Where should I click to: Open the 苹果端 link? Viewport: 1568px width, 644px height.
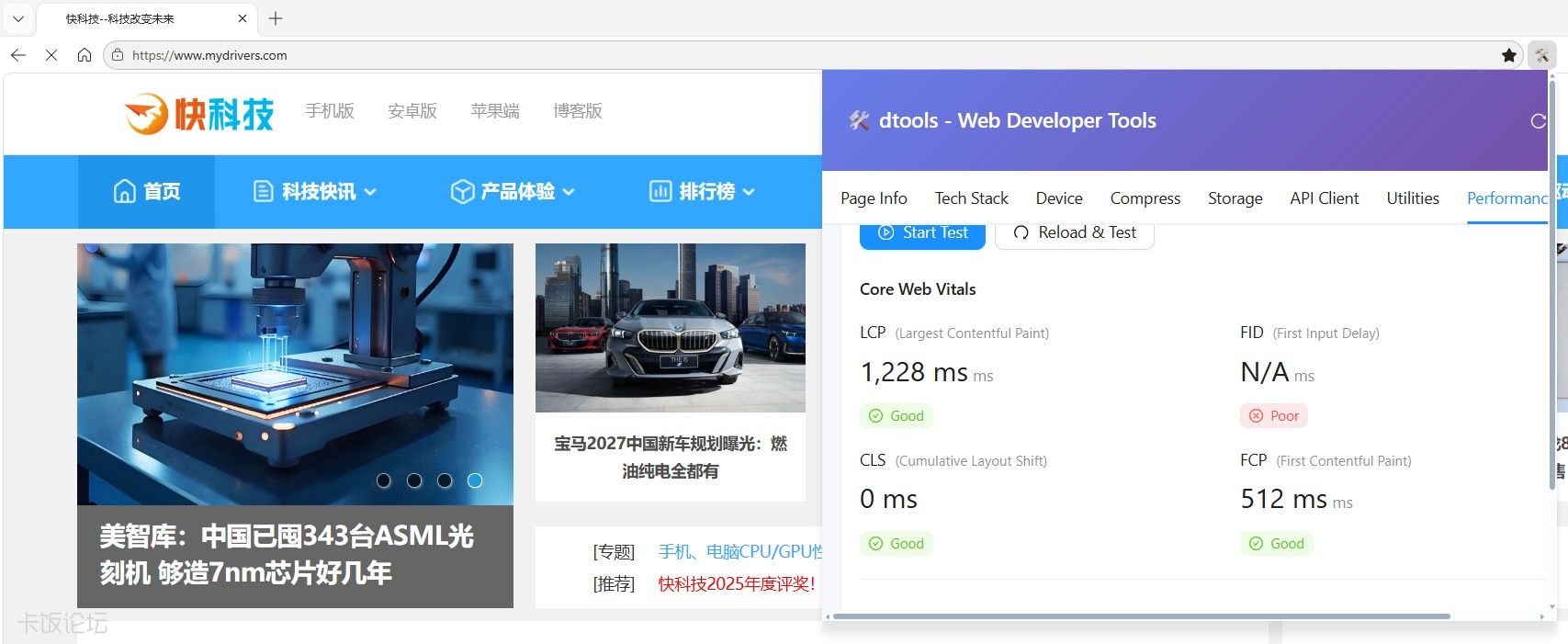[x=495, y=111]
